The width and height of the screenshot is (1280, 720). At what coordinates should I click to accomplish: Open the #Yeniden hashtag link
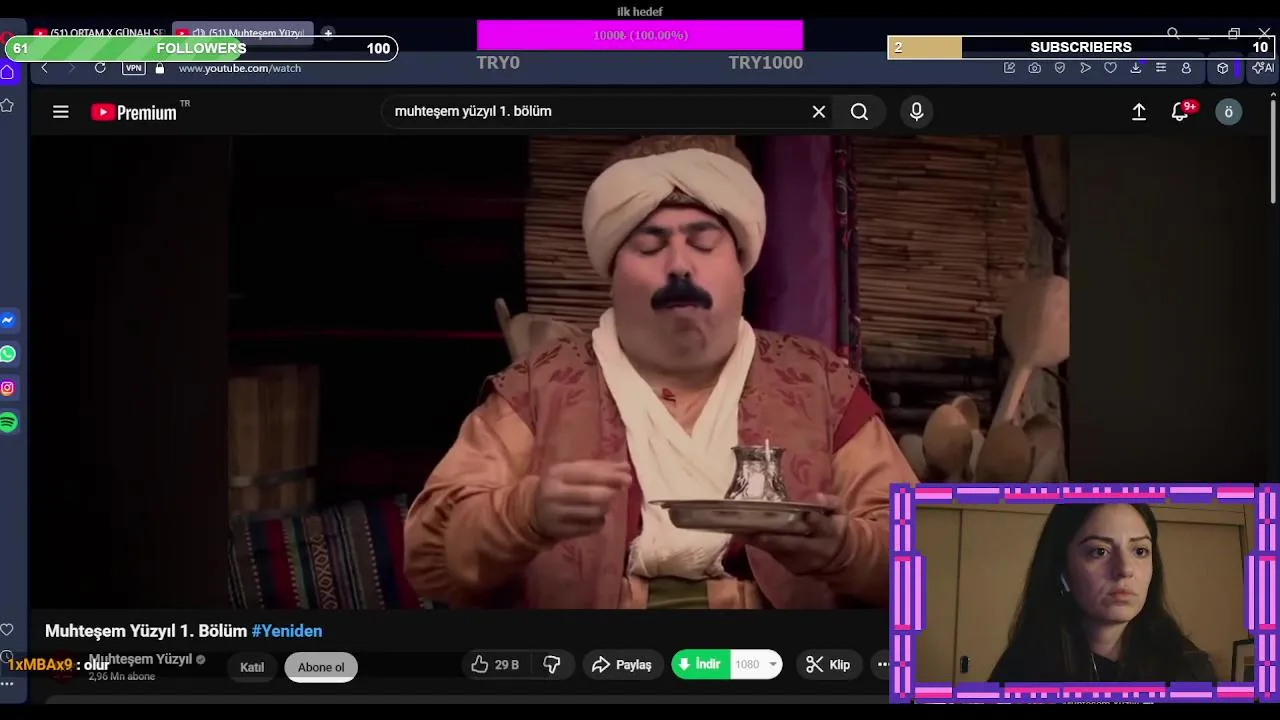click(x=287, y=631)
